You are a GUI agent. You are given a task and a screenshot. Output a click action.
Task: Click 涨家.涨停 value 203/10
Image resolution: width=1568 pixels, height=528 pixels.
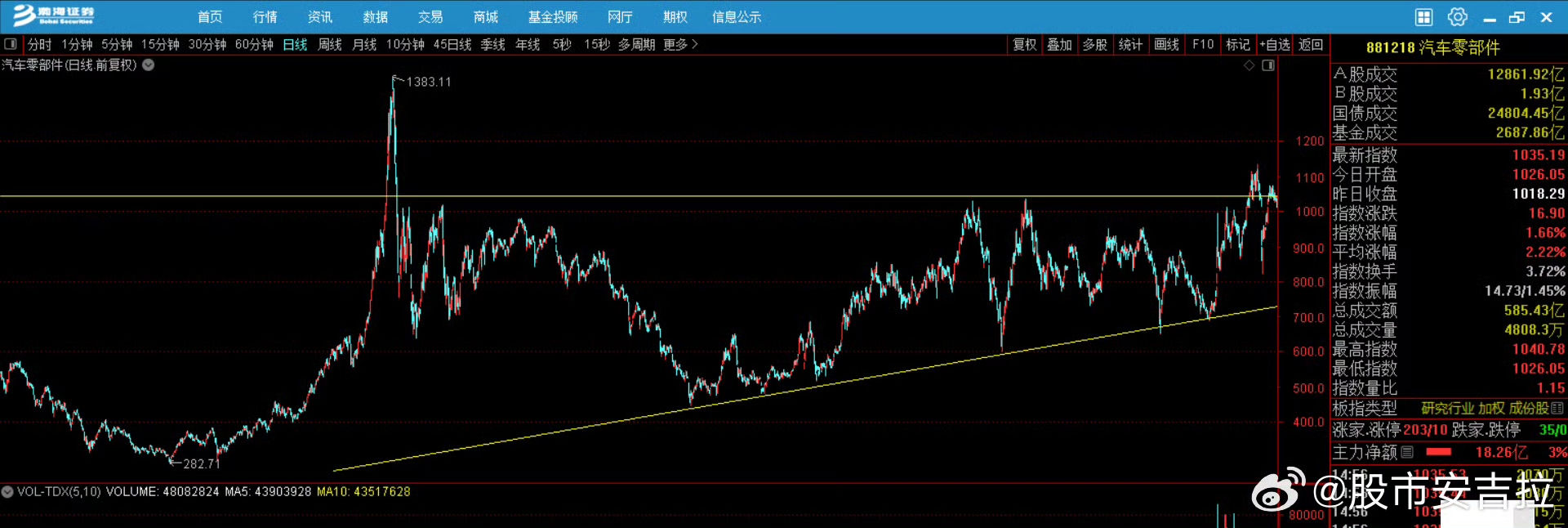[1425, 430]
